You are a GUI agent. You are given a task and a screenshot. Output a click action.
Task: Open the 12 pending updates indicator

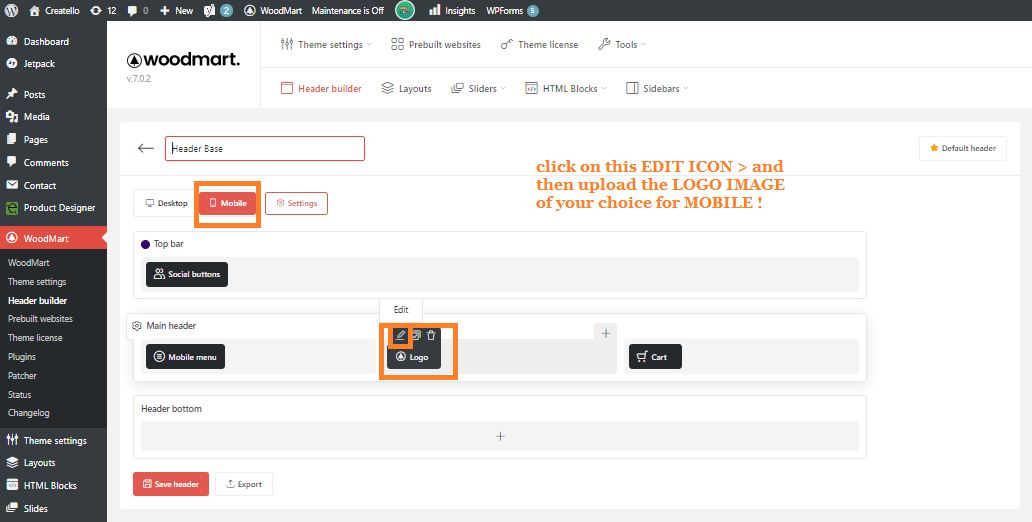103,11
